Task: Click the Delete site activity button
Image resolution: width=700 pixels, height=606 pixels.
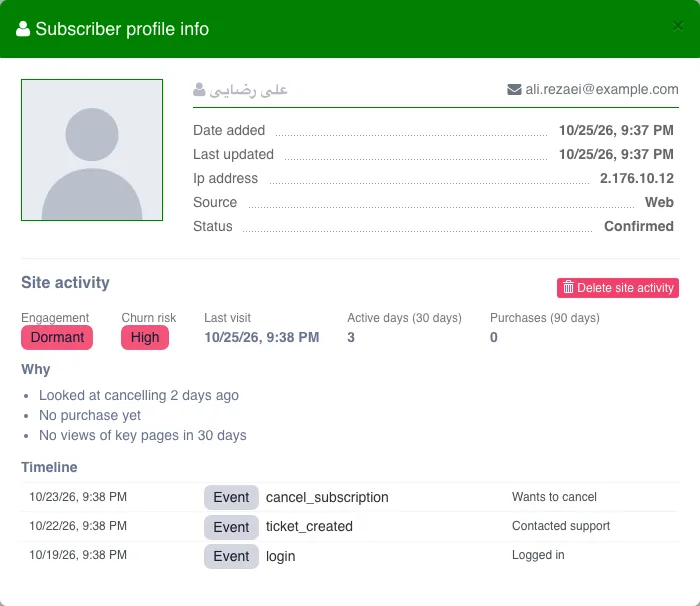Action: [618, 288]
